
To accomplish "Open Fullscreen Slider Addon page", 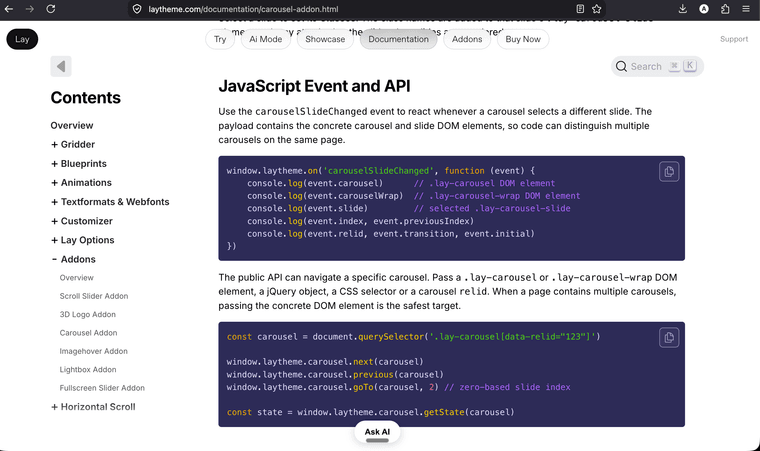I will point(102,388).
